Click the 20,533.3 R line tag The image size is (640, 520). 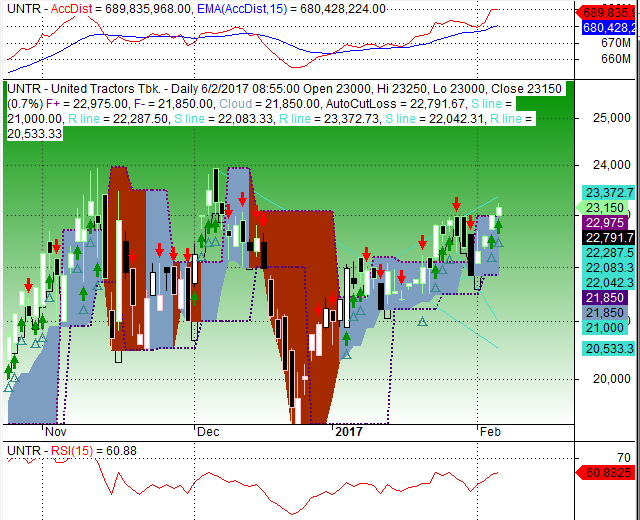[x=609, y=349]
